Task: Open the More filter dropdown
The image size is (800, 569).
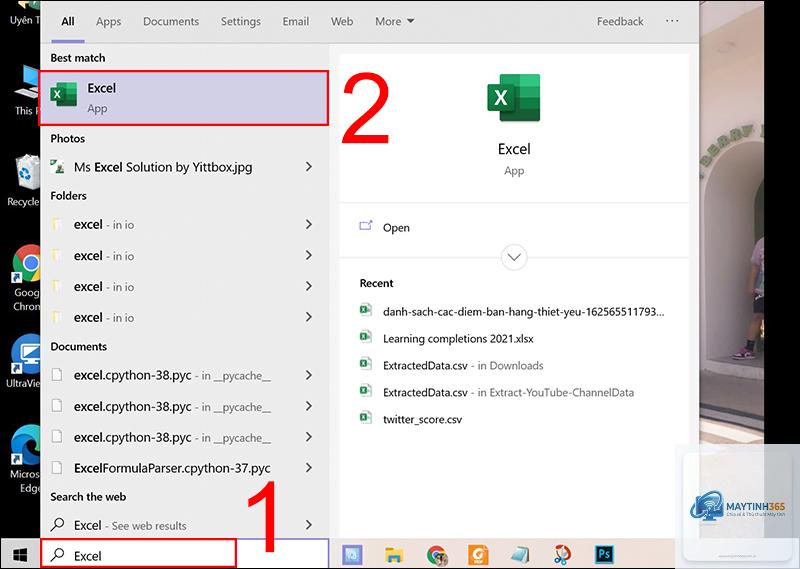Action: (394, 21)
